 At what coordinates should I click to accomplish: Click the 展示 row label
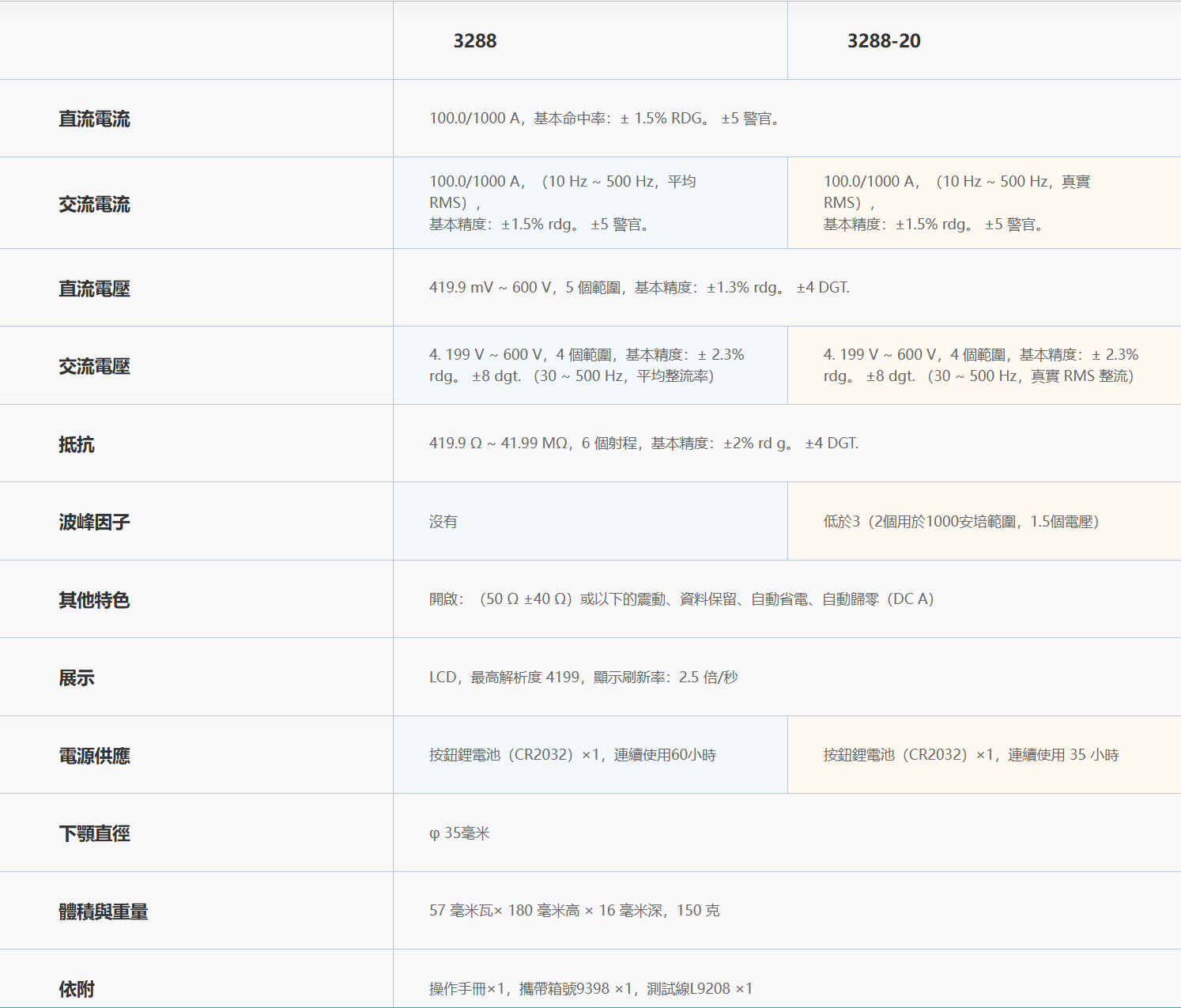tap(77, 678)
